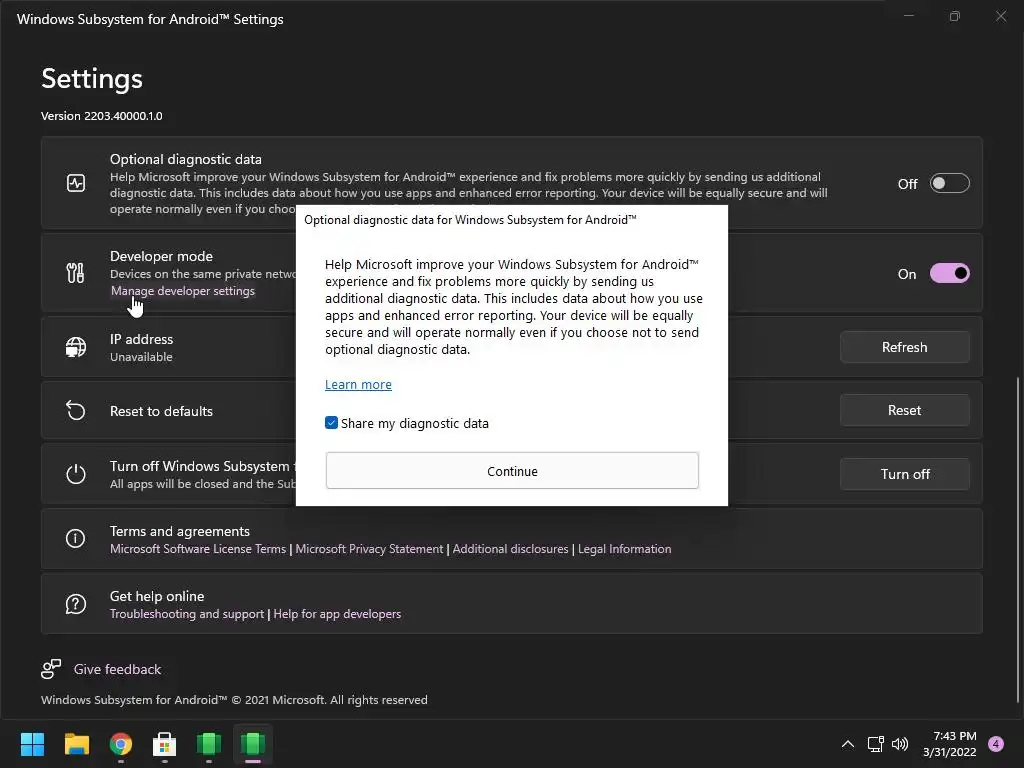
Task: Select the first green Android subsystem taskbar icon
Action: [x=209, y=744]
